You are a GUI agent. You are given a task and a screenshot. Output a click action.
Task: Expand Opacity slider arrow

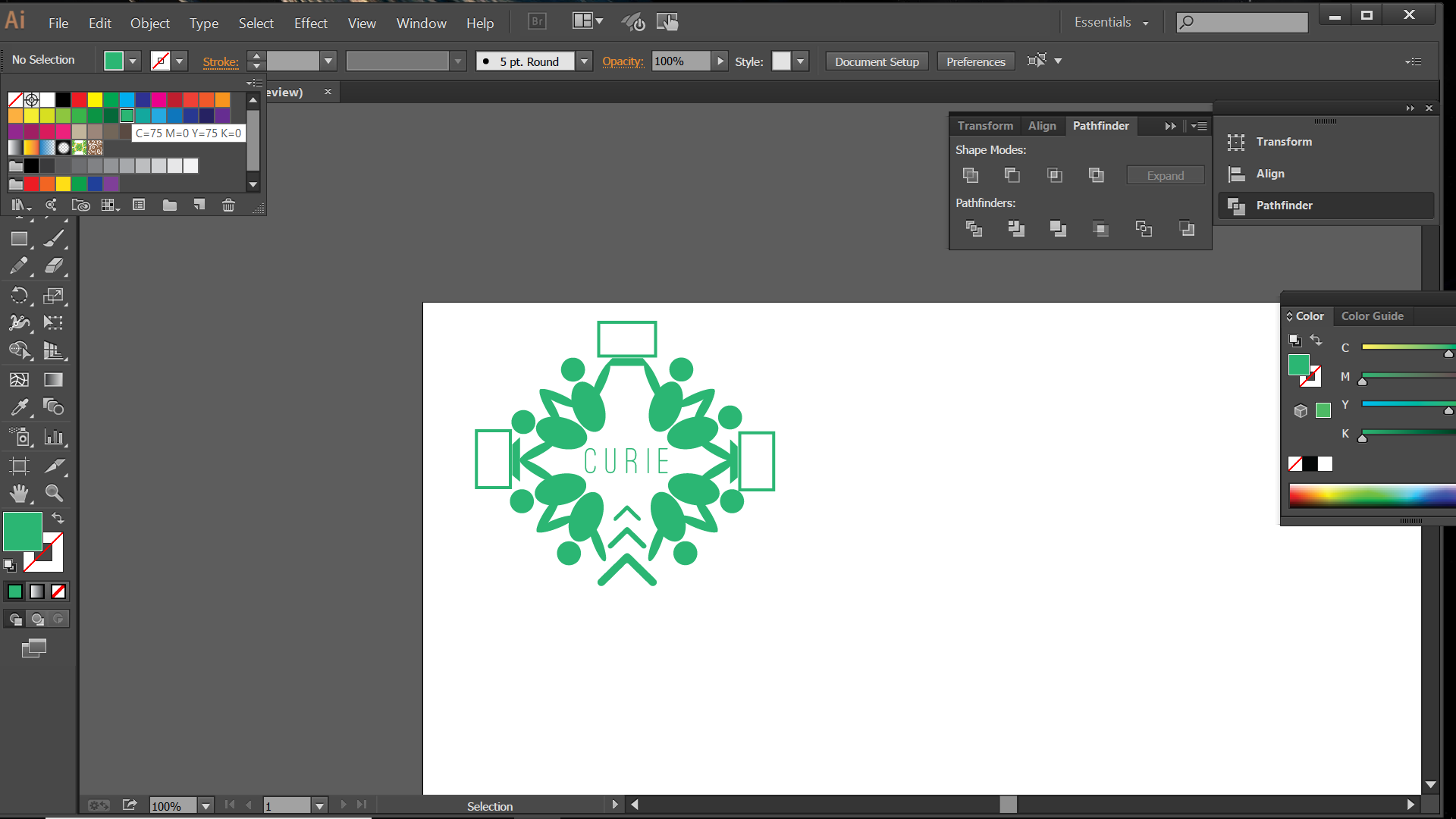[720, 61]
